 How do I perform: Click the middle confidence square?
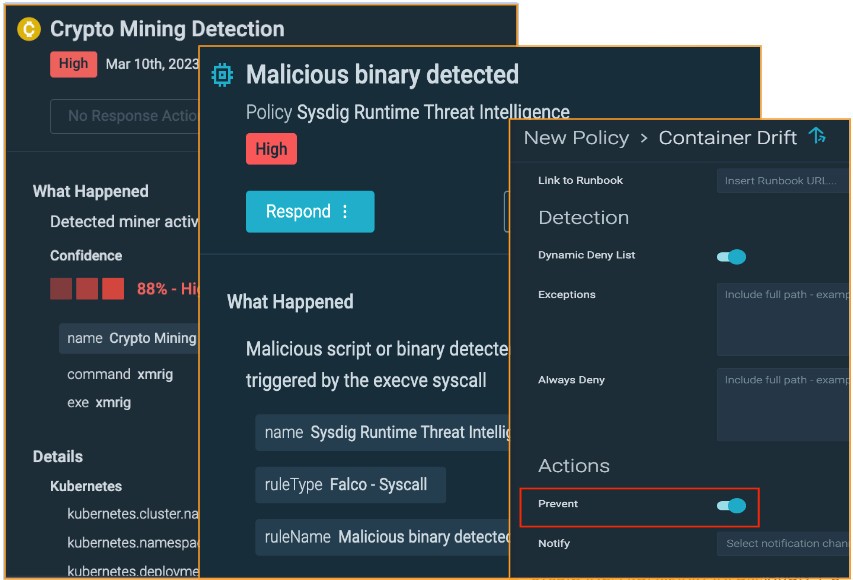pos(87,288)
